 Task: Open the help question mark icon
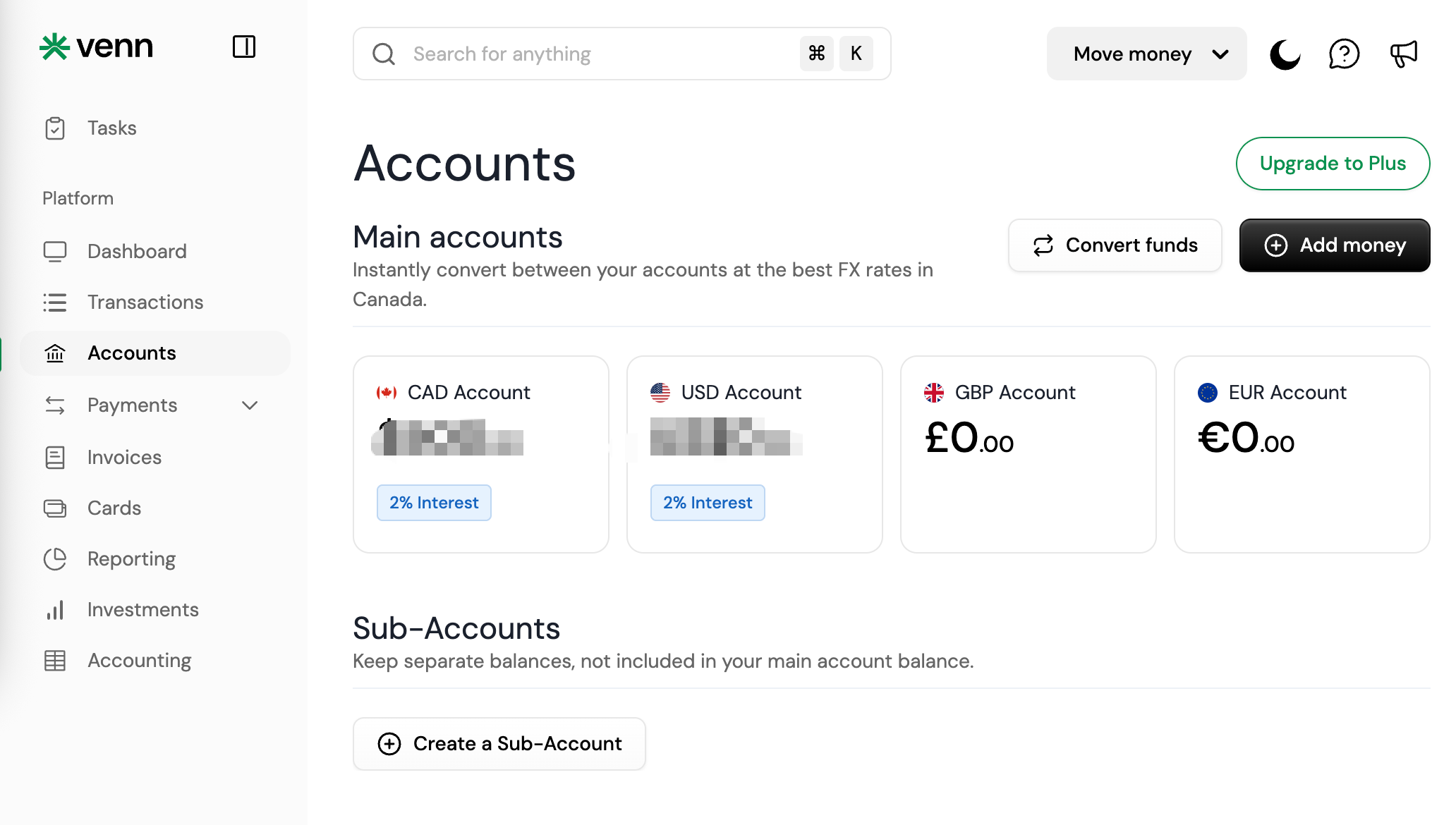point(1344,54)
